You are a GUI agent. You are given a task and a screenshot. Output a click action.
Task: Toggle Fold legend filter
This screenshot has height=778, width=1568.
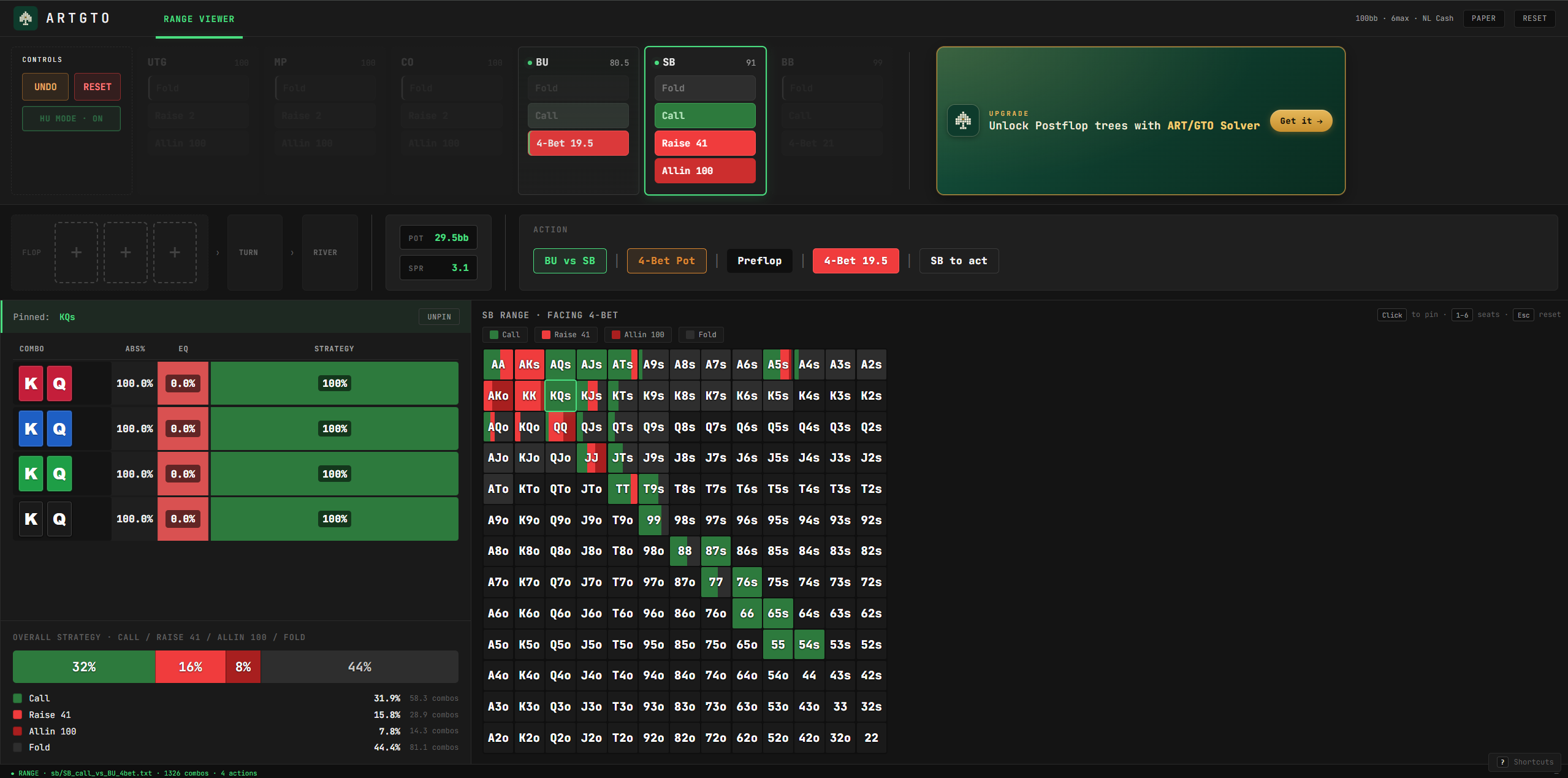pyautogui.click(x=701, y=335)
